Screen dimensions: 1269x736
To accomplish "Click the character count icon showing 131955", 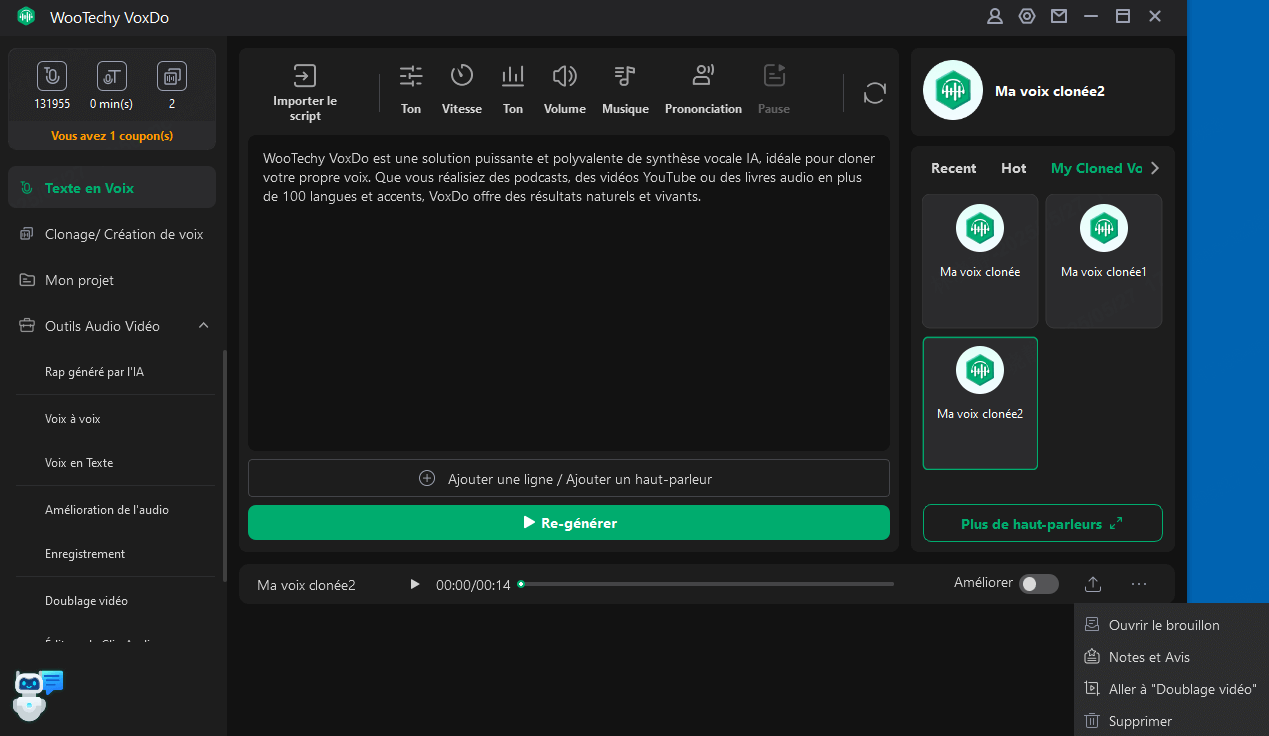I will [x=51, y=76].
